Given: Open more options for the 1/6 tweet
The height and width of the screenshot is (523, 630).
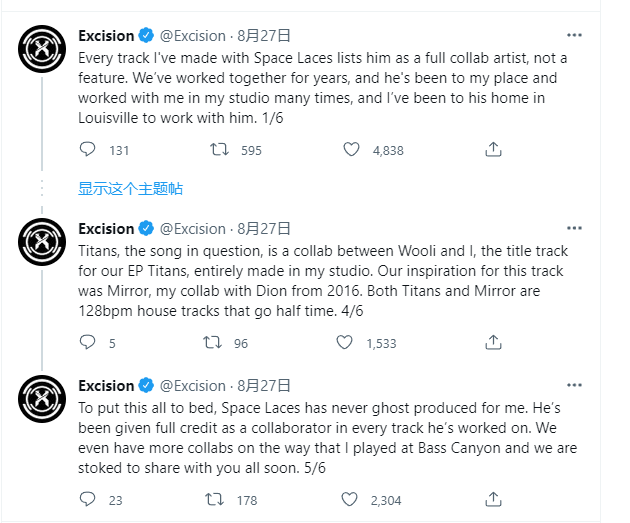Looking at the screenshot, I should pos(574,35).
